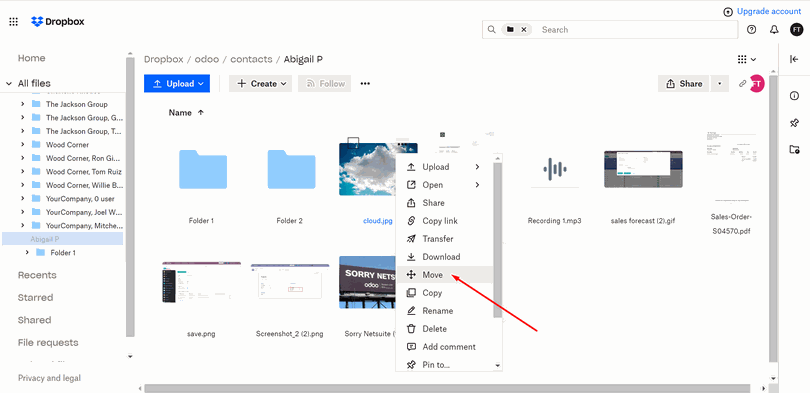Open the Recording 1.mp3 audio file
The width and height of the screenshot is (810, 393).
(x=555, y=169)
